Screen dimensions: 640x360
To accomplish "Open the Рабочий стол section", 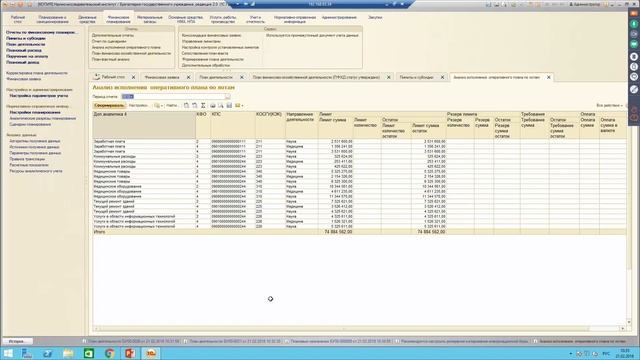I will pos(18,19).
